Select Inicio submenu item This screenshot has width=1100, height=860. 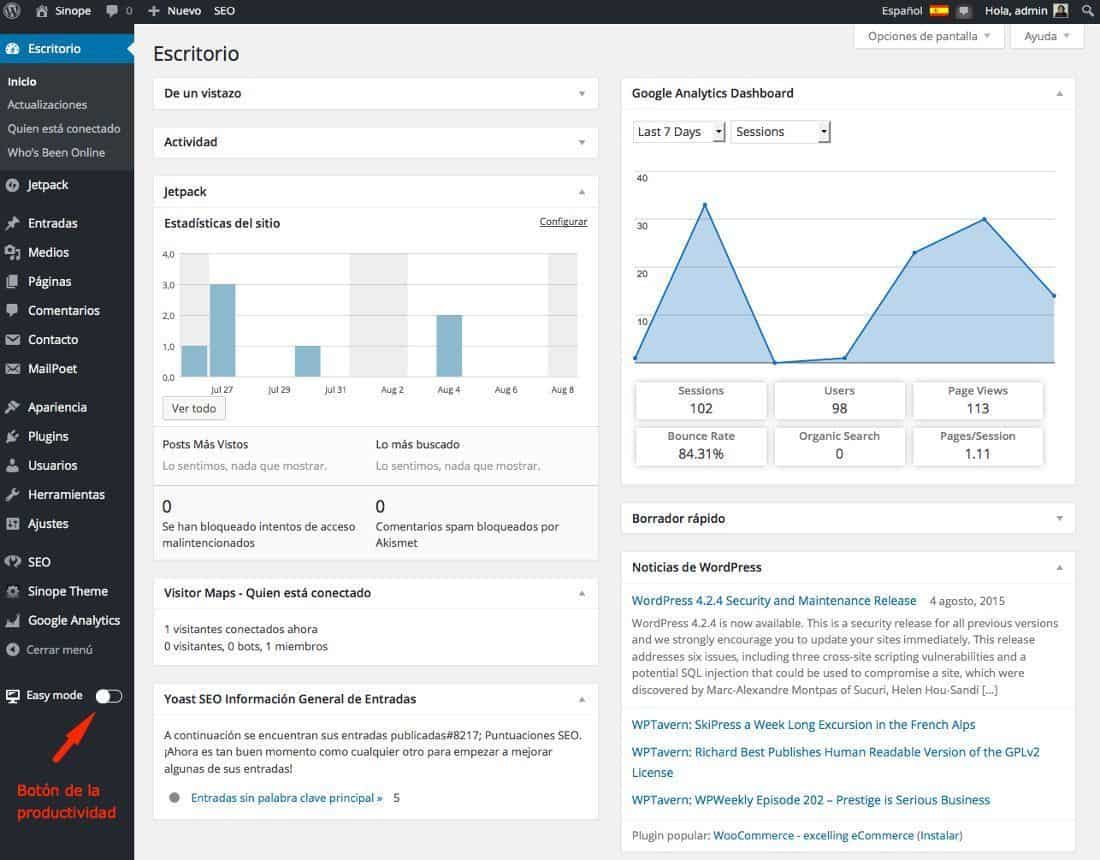(x=22, y=81)
